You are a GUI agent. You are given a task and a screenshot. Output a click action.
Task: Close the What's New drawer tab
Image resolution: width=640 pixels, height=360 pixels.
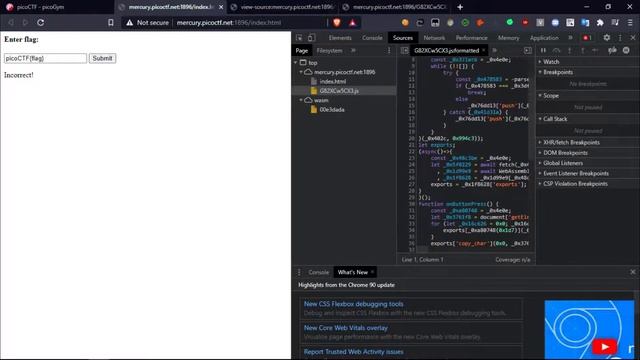(x=372, y=272)
